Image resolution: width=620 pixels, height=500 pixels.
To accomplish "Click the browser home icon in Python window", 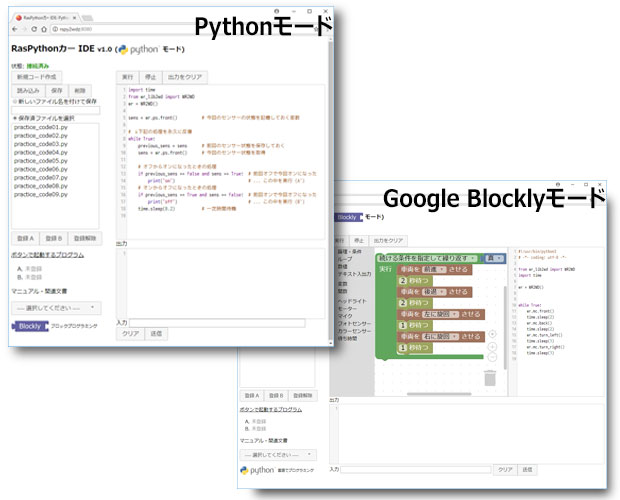I will click(44, 29).
